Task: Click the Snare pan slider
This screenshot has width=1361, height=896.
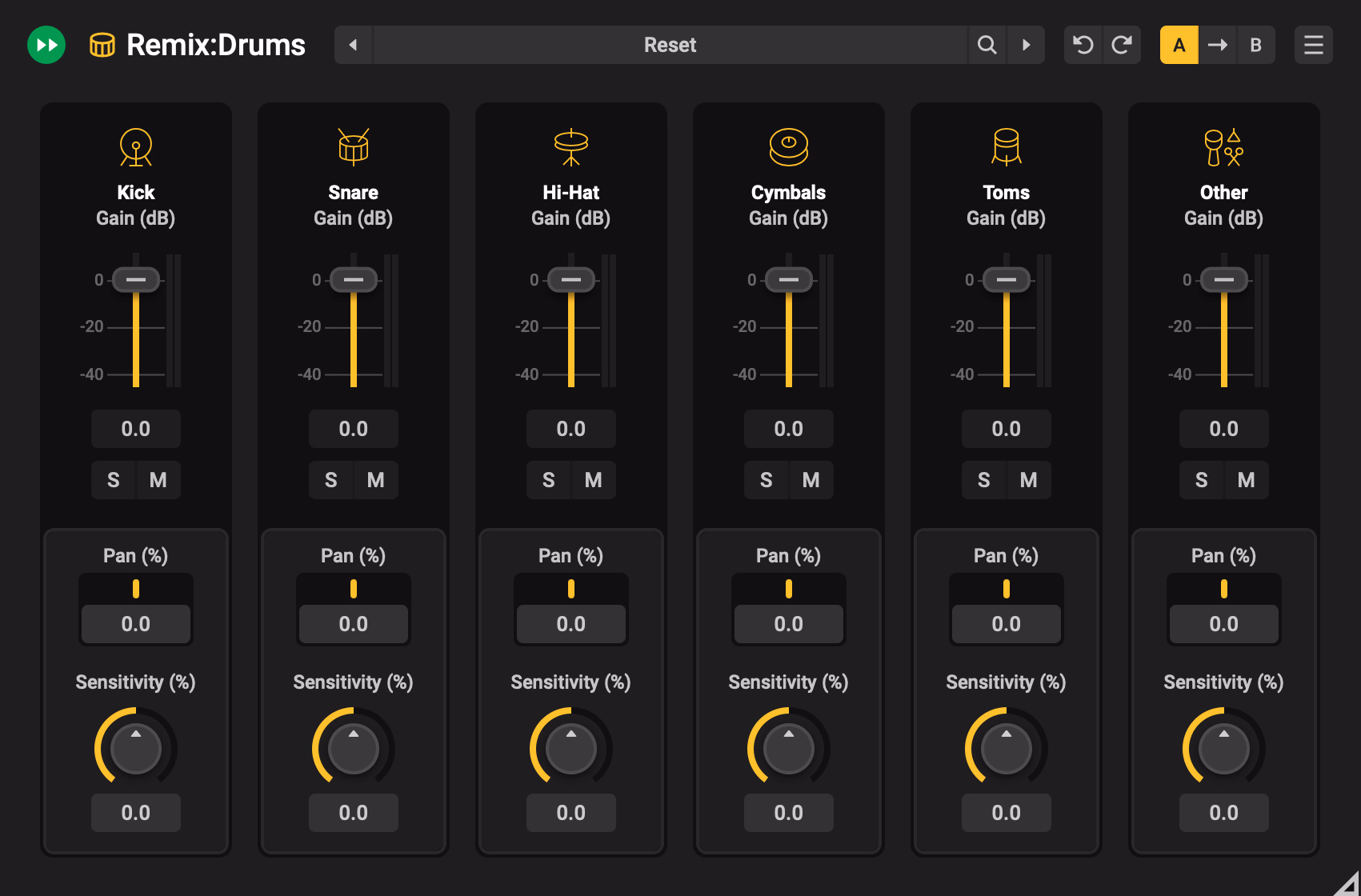Action: pyautogui.click(x=354, y=589)
